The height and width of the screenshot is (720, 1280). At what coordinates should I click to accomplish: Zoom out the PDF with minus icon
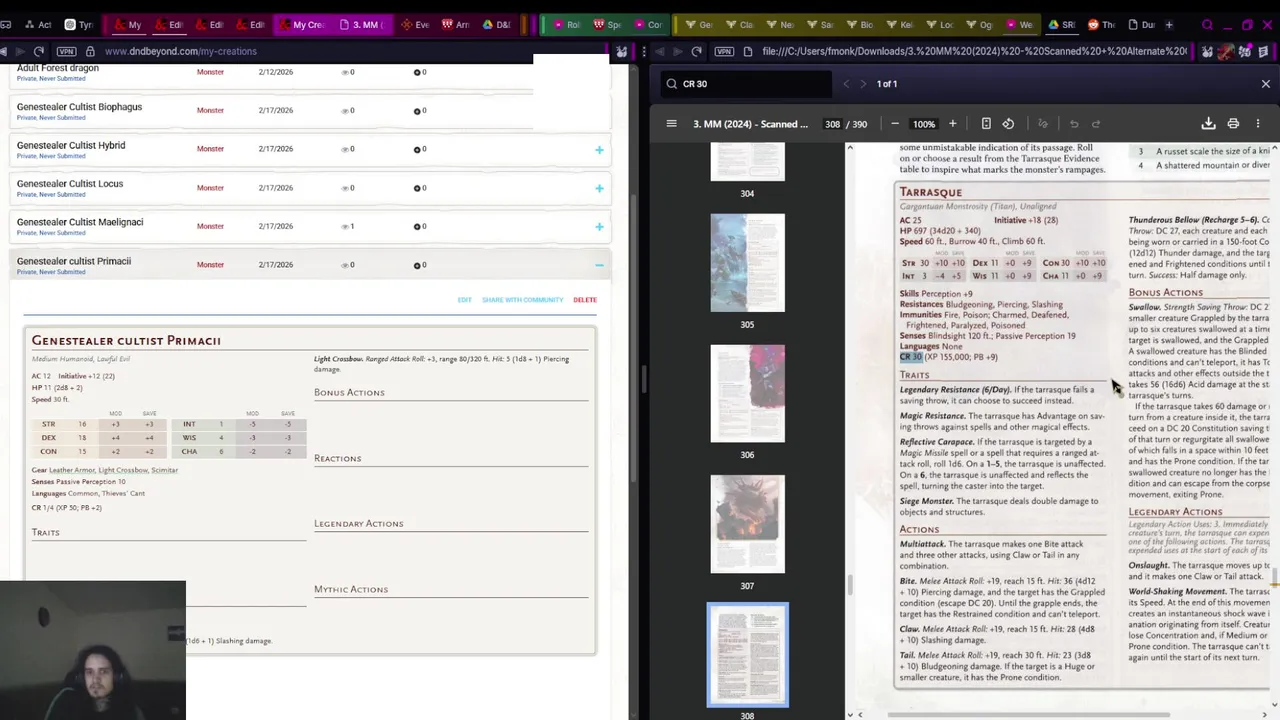[895, 124]
